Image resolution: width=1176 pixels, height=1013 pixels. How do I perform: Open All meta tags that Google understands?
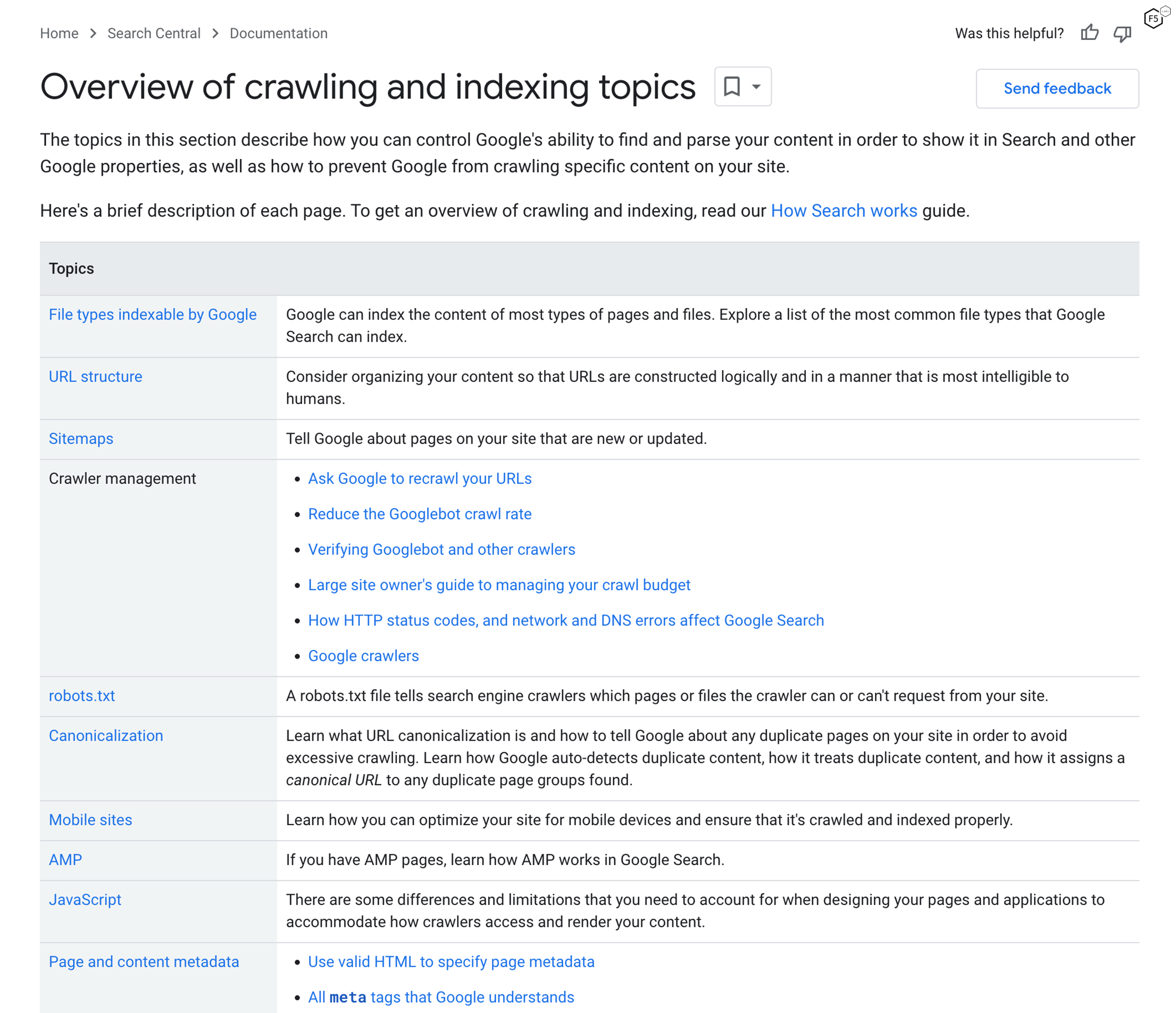[441, 998]
